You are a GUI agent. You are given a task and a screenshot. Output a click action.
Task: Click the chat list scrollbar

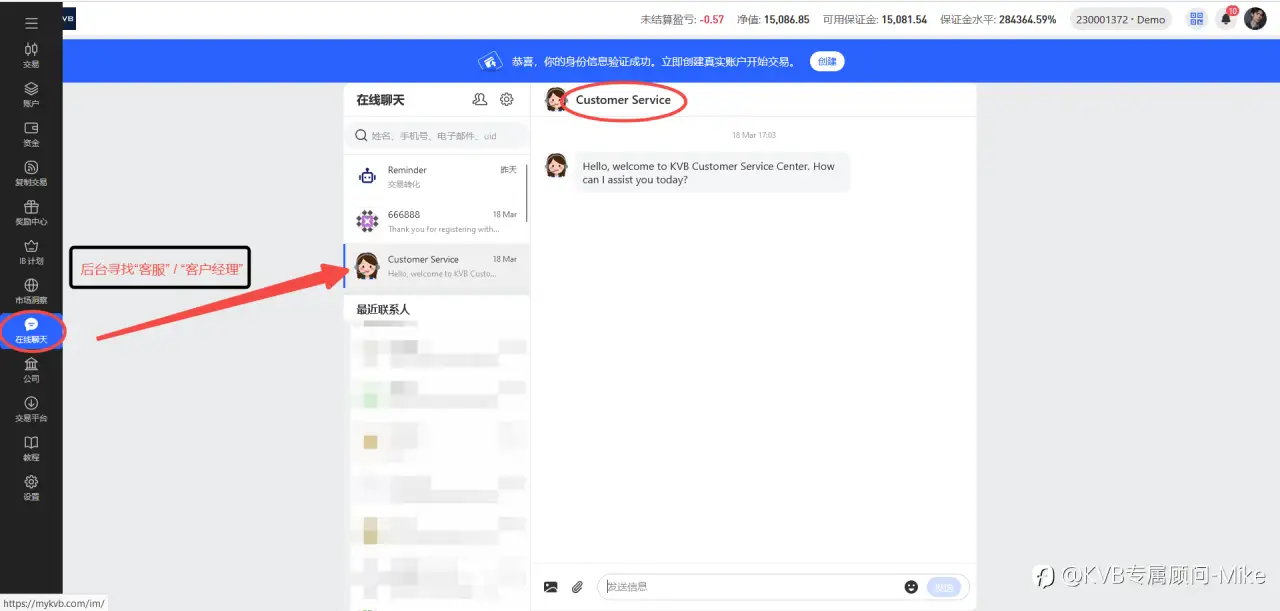[x=527, y=193]
